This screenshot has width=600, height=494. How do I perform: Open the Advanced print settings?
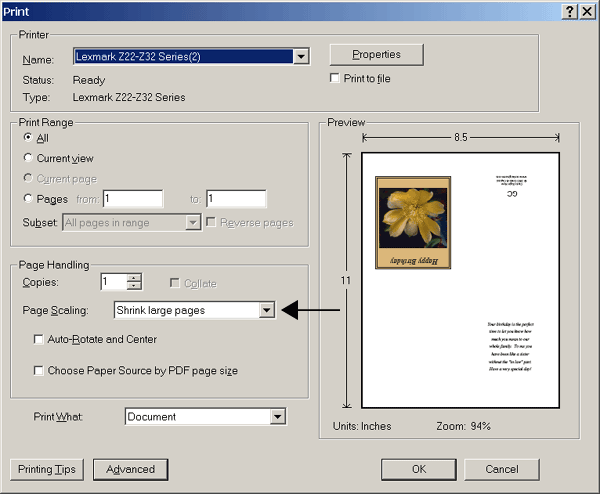click(x=130, y=469)
